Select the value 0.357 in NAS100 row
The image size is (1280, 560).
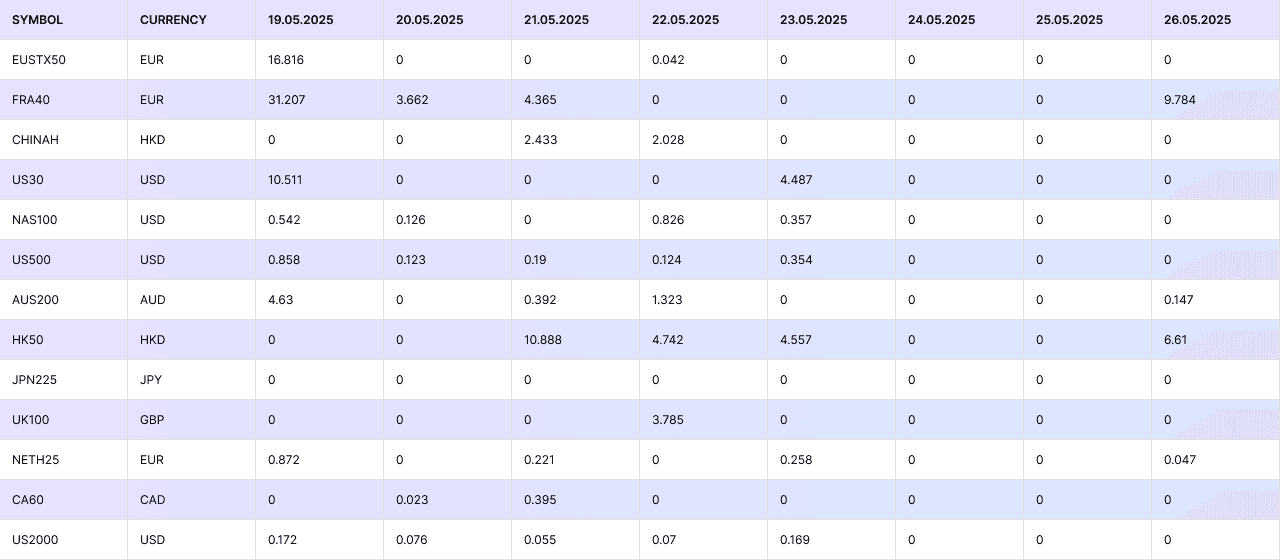tap(796, 220)
